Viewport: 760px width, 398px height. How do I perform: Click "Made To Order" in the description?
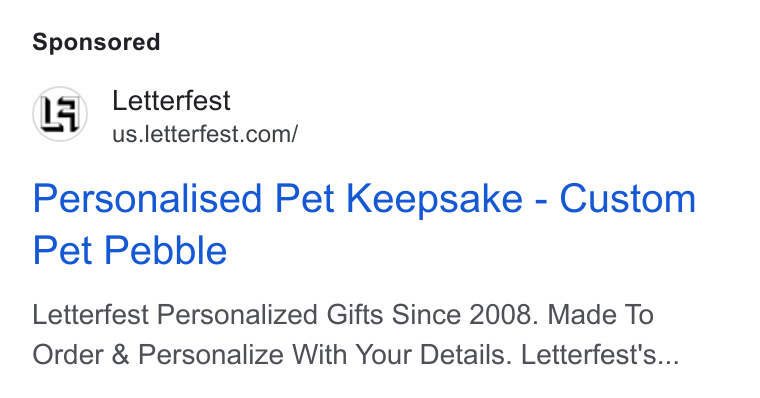tap(343, 334)
